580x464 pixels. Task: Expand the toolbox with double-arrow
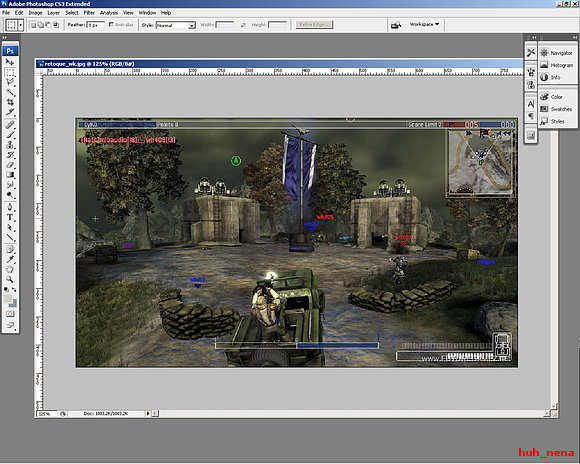tap(4, 37)
